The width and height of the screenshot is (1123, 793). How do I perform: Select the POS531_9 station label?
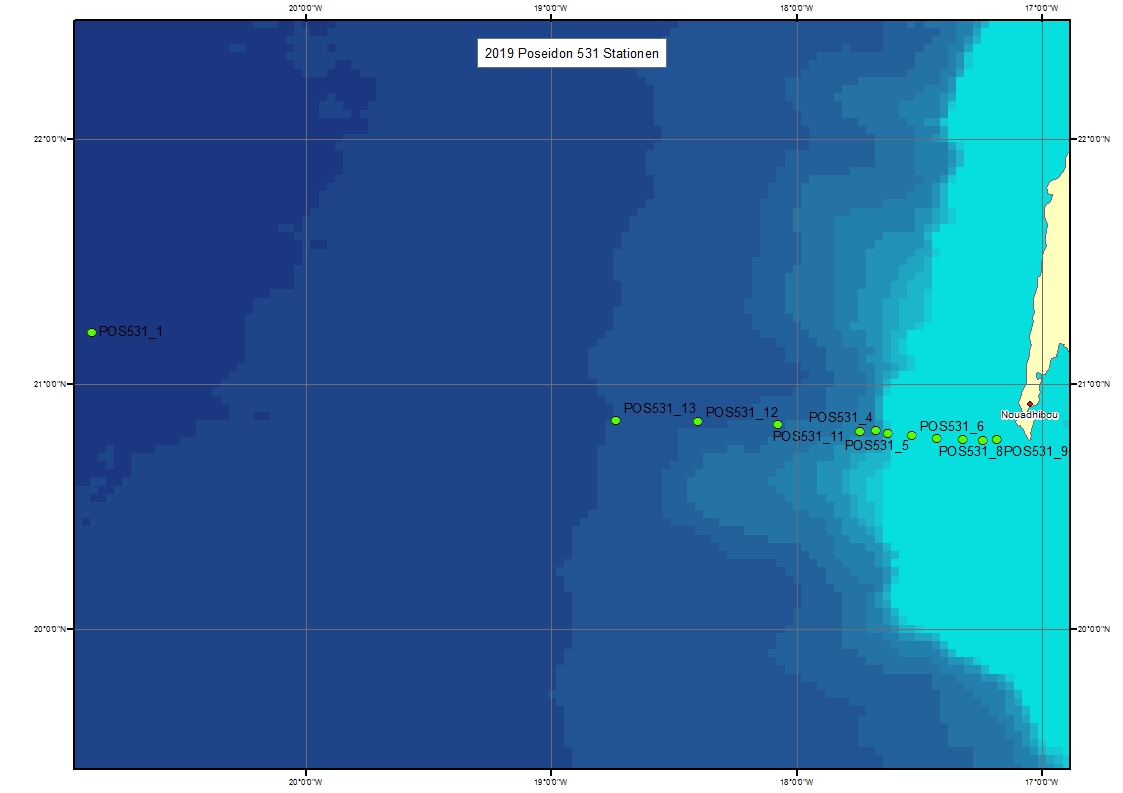coord(1036,452)
